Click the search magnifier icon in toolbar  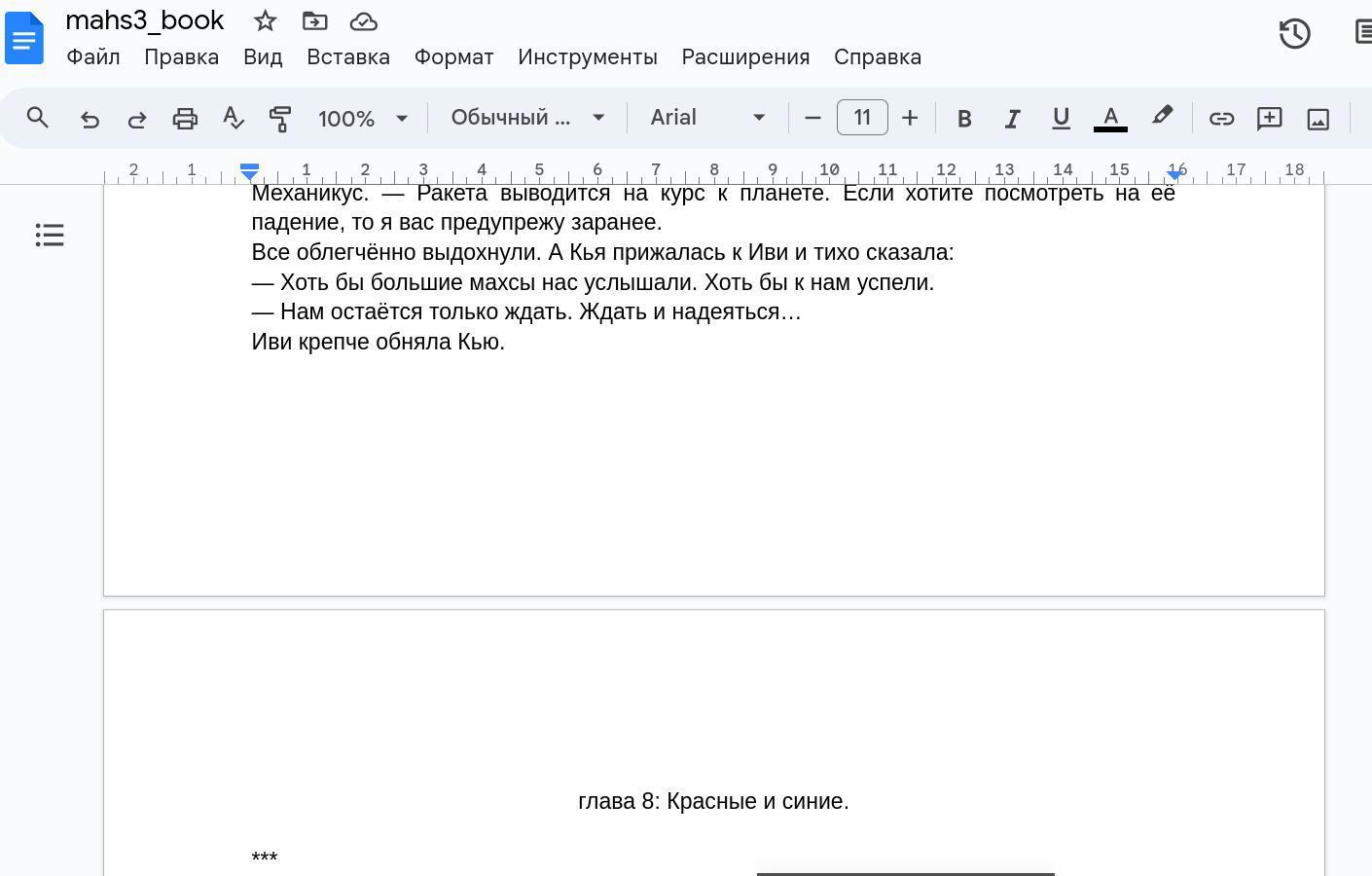[38, 118]
